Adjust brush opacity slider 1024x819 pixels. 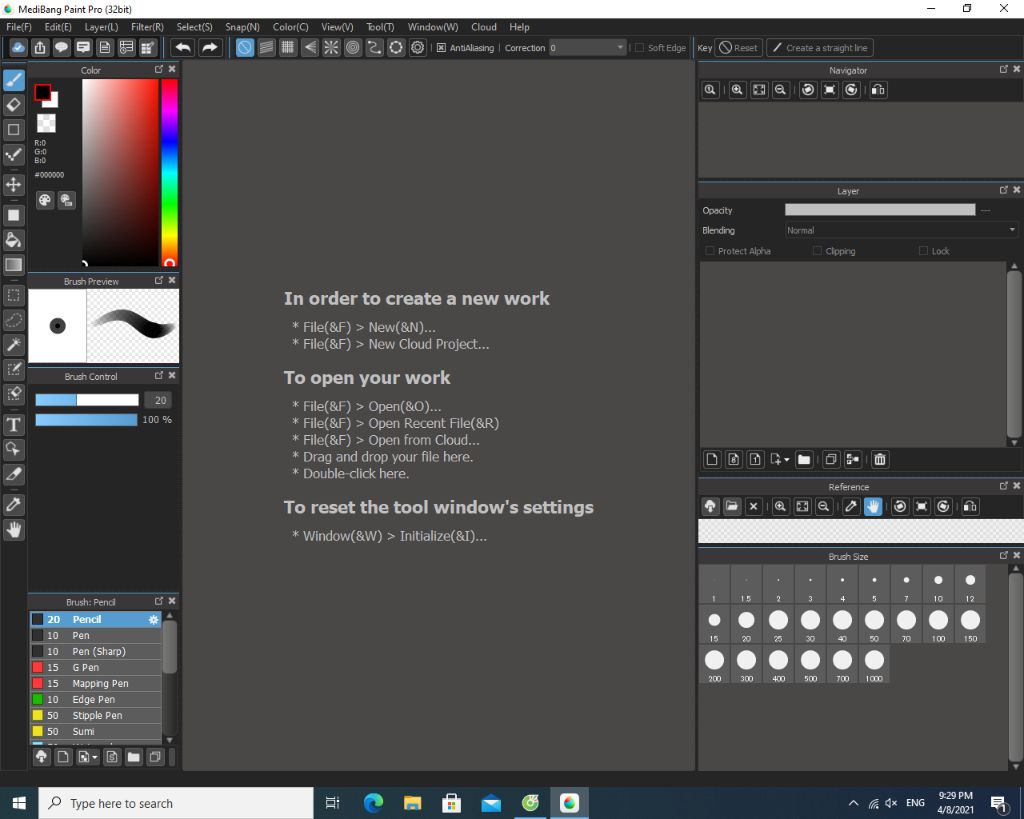point(86,419)
